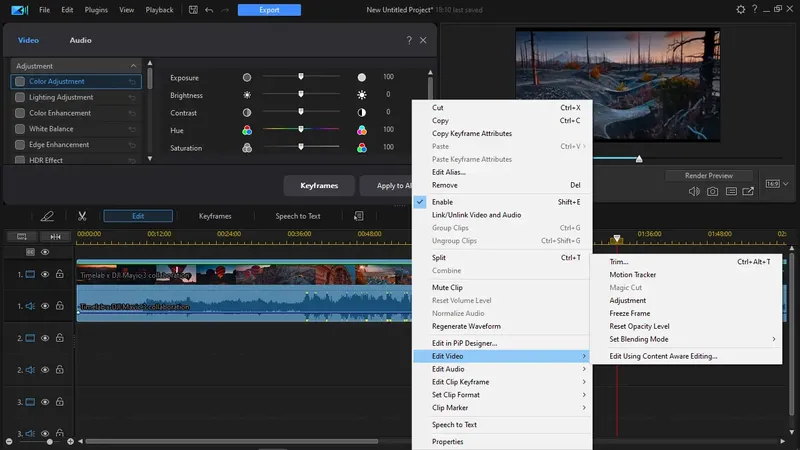Click the Exposure slider handle
The width and height of the screenshot is (800, 450).
tap(301, 77)
